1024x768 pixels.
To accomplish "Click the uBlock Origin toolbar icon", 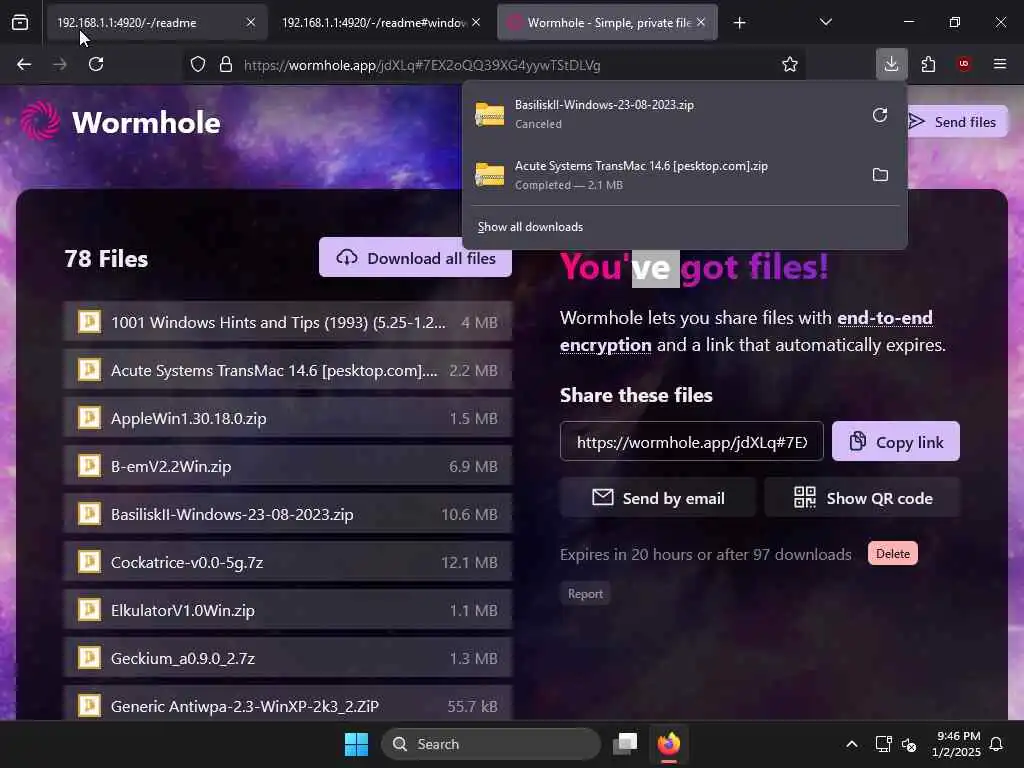I will point(964,64).
